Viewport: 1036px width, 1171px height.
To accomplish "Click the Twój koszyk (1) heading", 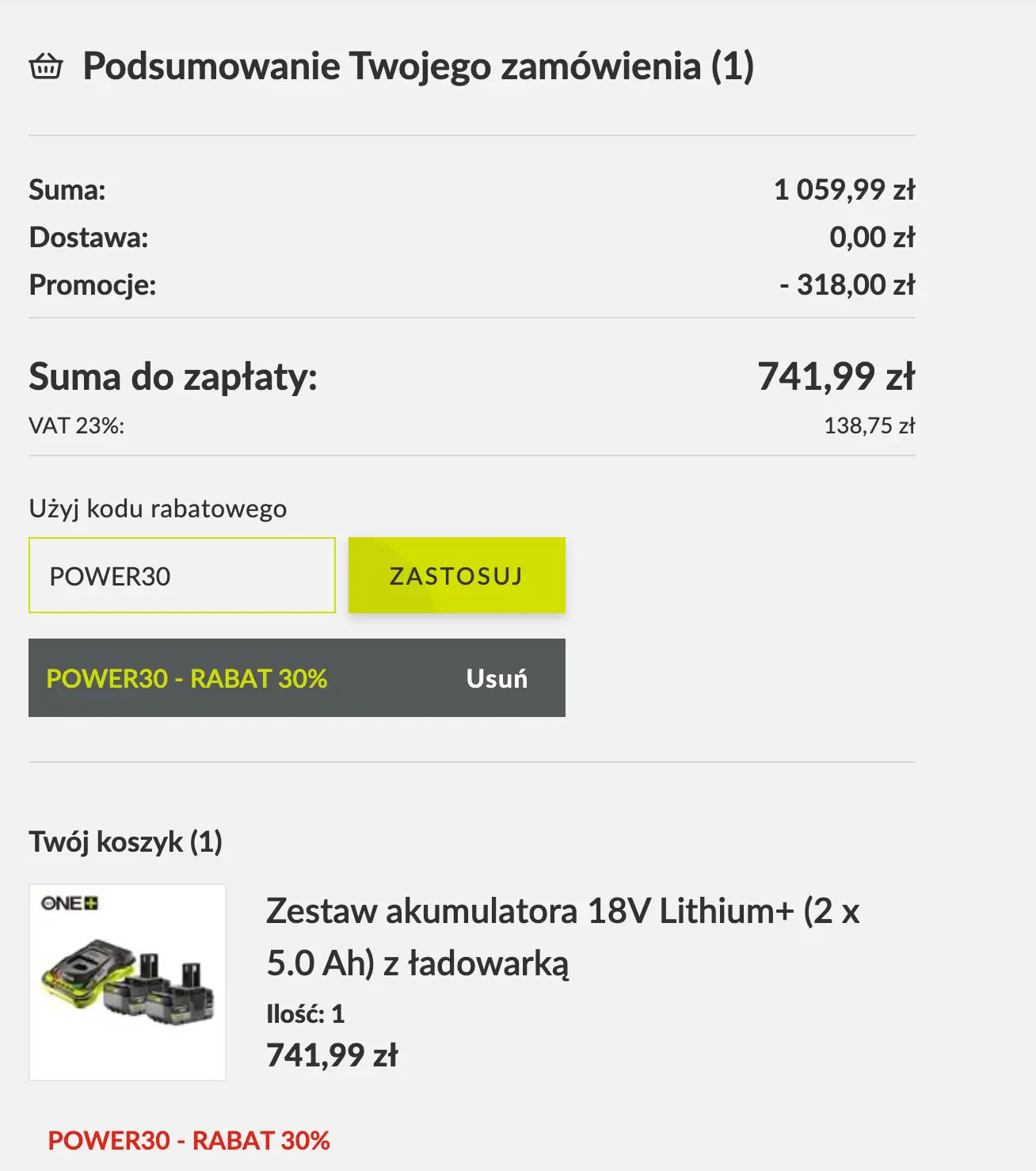I will click(x=125, y=841).
